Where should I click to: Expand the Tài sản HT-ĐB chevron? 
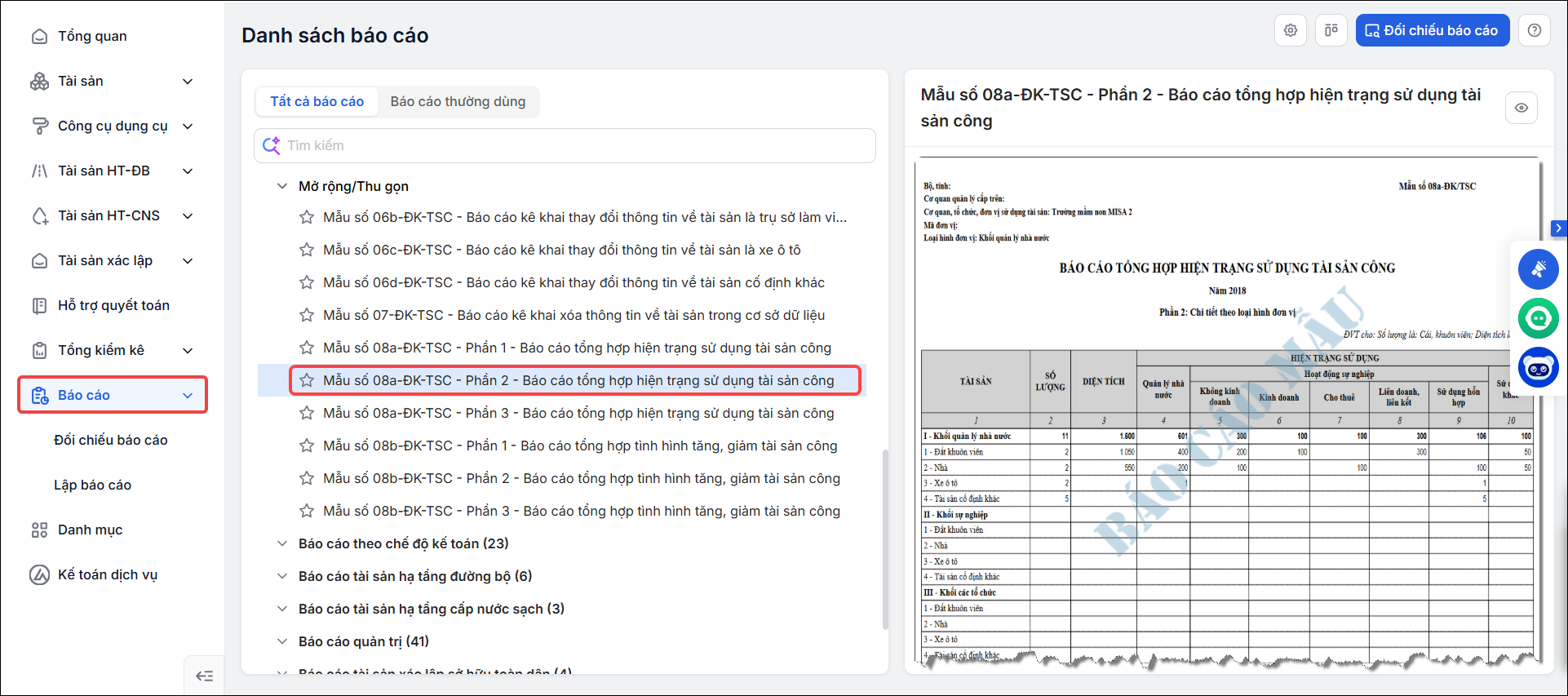click(x=188, y=171)
